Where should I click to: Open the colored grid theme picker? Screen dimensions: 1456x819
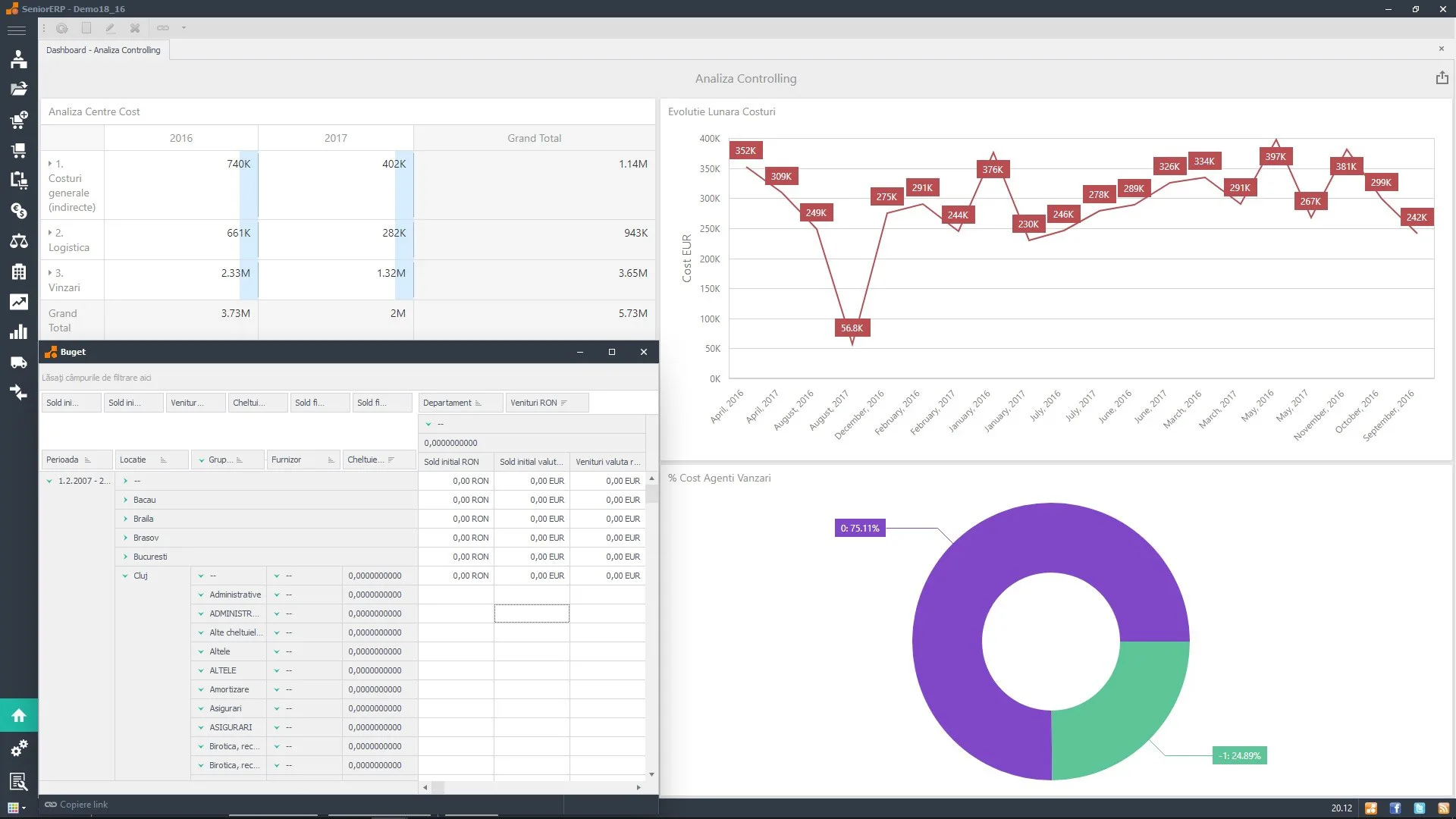point(16,808)
